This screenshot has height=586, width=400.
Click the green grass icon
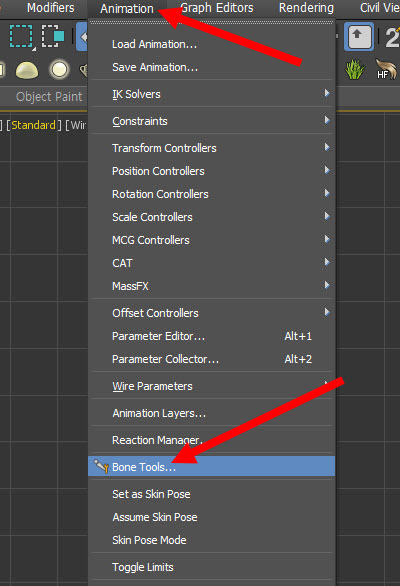pyautogui.click(x=354, y=70)
